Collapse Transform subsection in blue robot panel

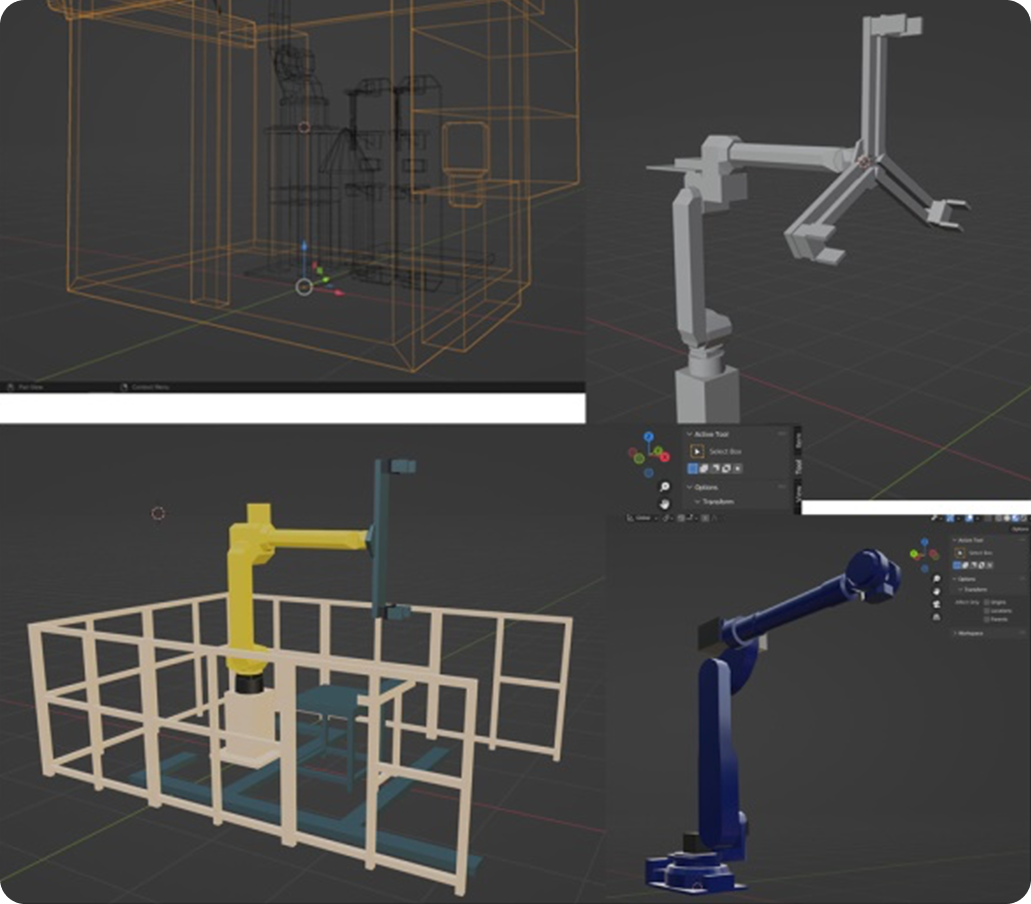coord(961,590)
